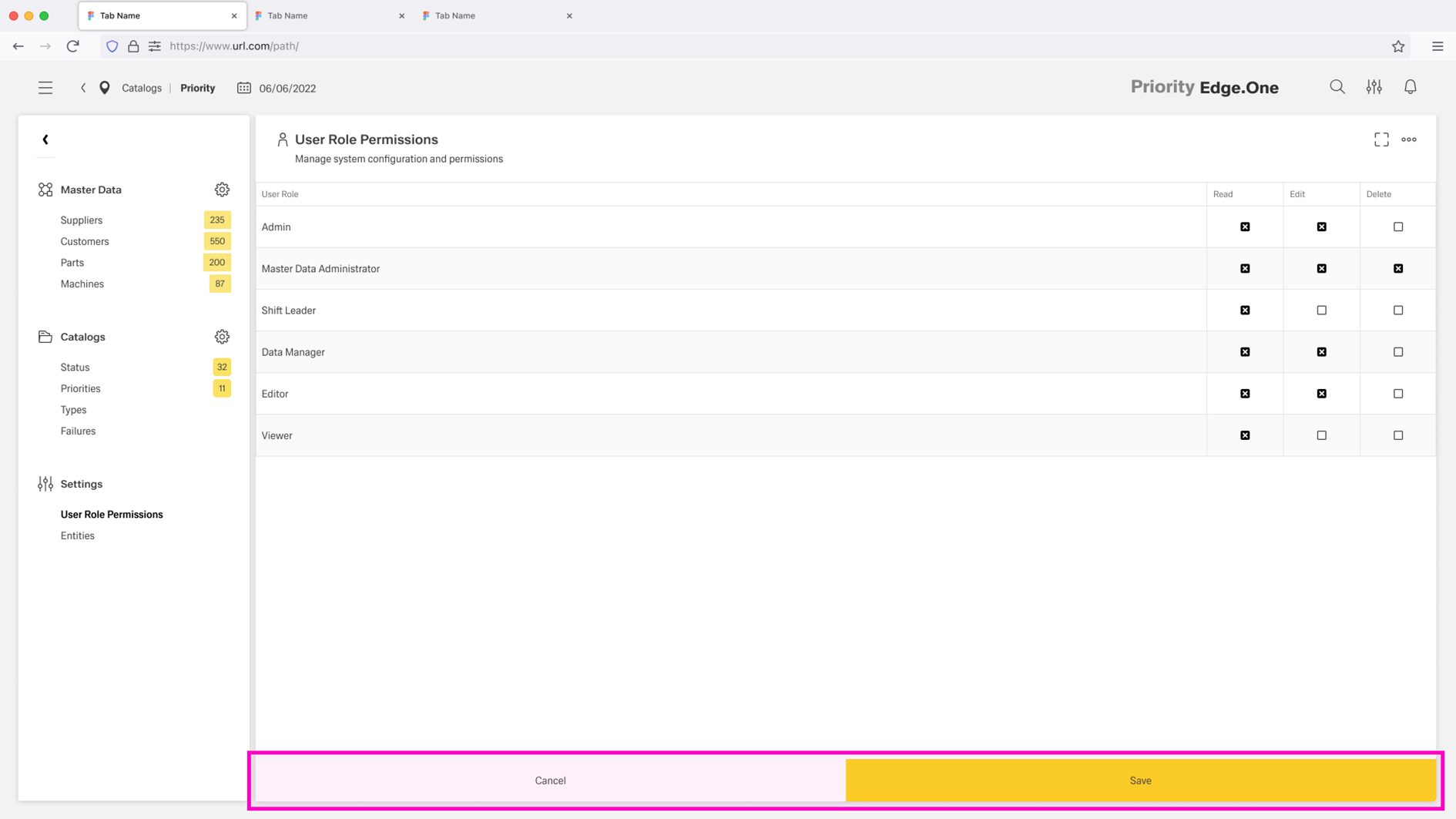The height and width of the screenshot is (819, 1456).
Task: Open the hamburger navigation menu in app header
Action: pos(45,88)
